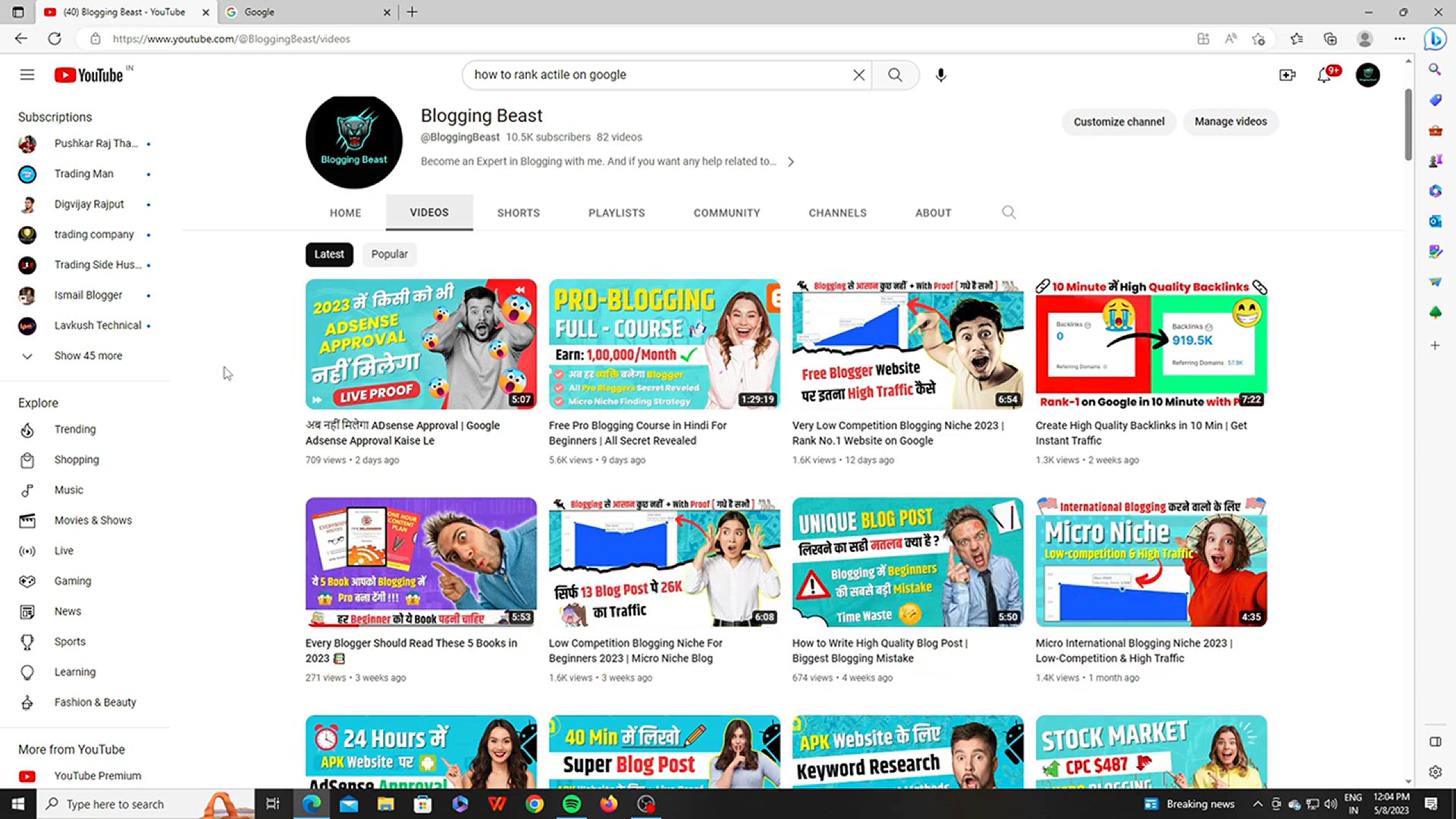Image resolution: width=1456 pixels, height=819 pixels.
Task: Expand the channel description arrow
Action: click(x=790, y=162)
